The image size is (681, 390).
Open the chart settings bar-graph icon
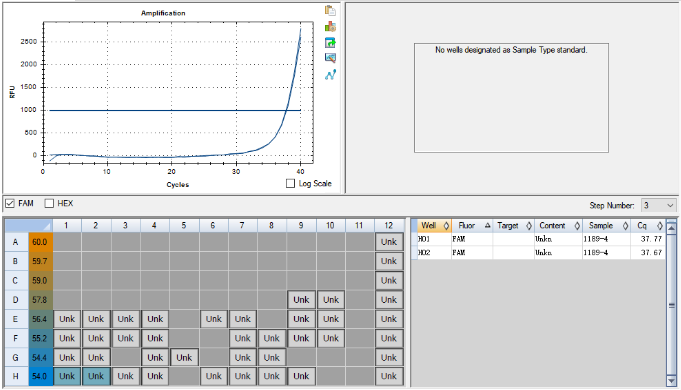click(330, 26)
